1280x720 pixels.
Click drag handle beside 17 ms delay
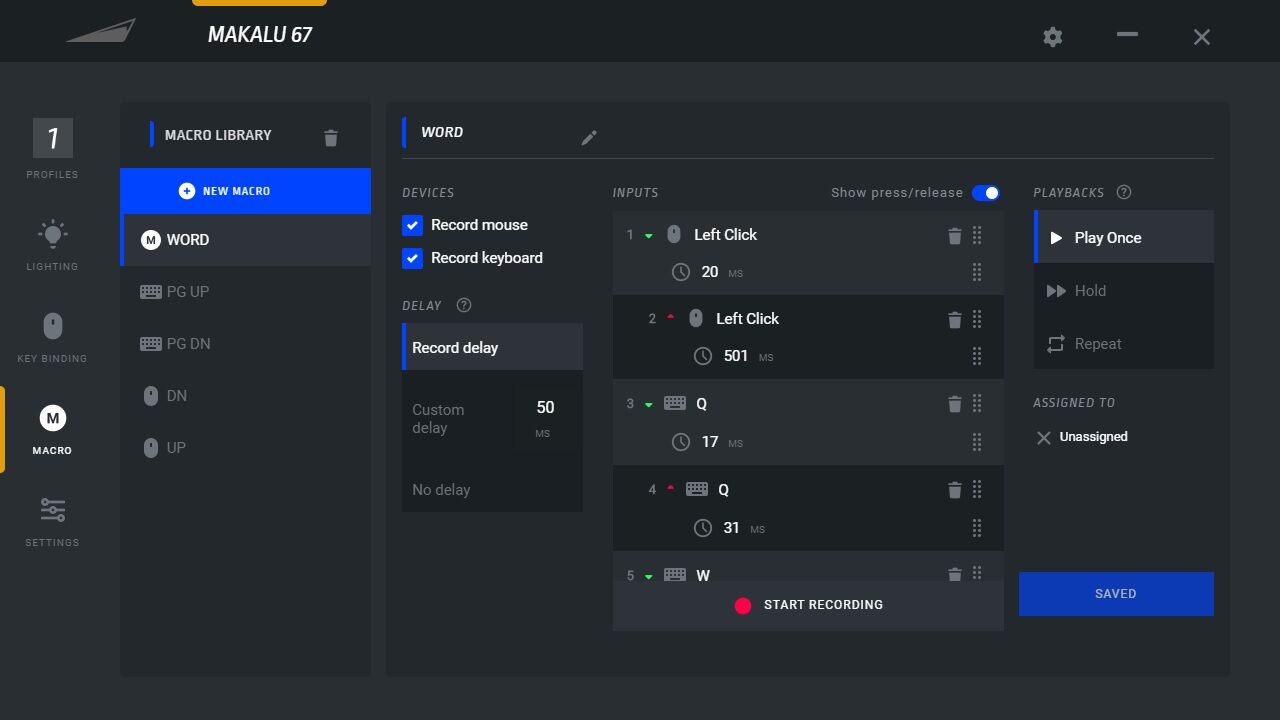(977, 442)
